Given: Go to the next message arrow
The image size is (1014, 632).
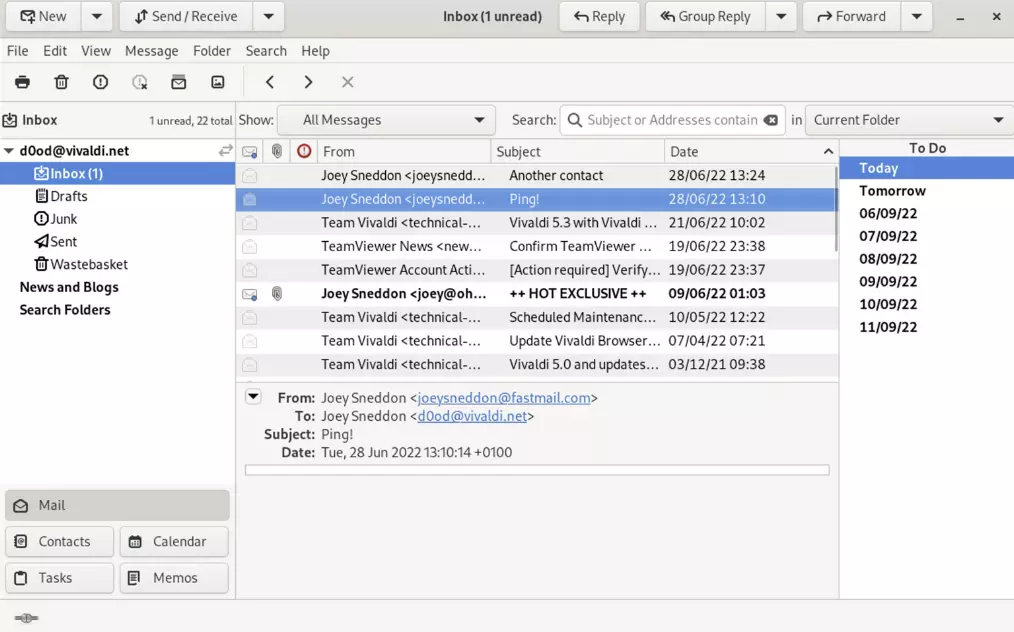Looking at the screenshot, I should point(308,82).
